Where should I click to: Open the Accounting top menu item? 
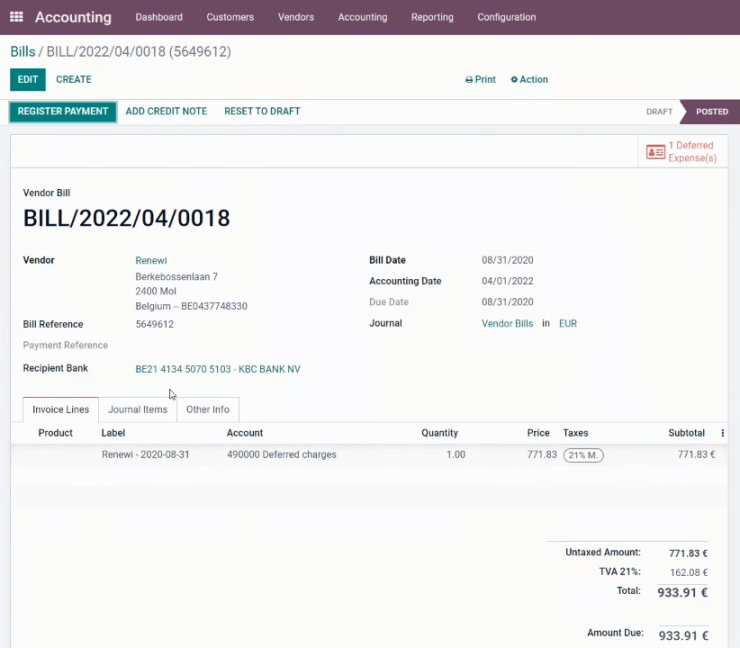click(362, 17)
